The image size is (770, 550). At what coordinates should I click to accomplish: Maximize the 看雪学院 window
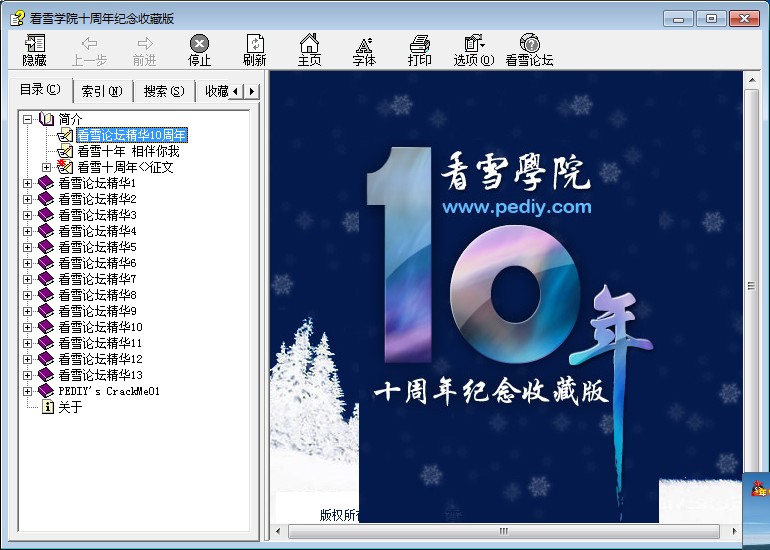pos(711,19)
